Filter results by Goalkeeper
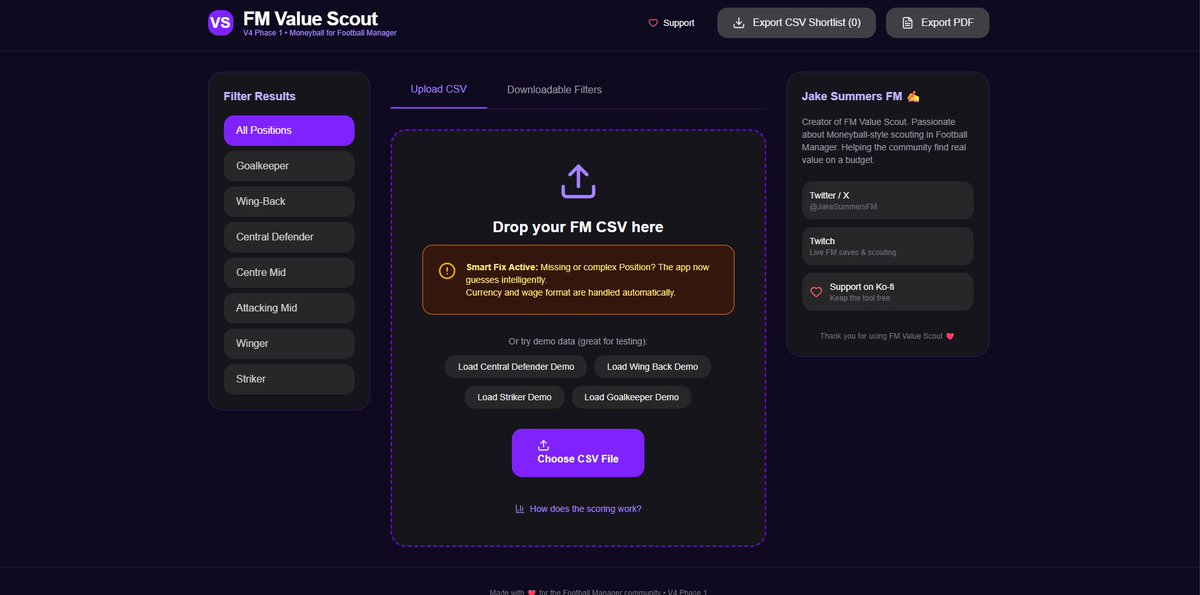This screenshot has height=595, width=1200. click(289, 166)
